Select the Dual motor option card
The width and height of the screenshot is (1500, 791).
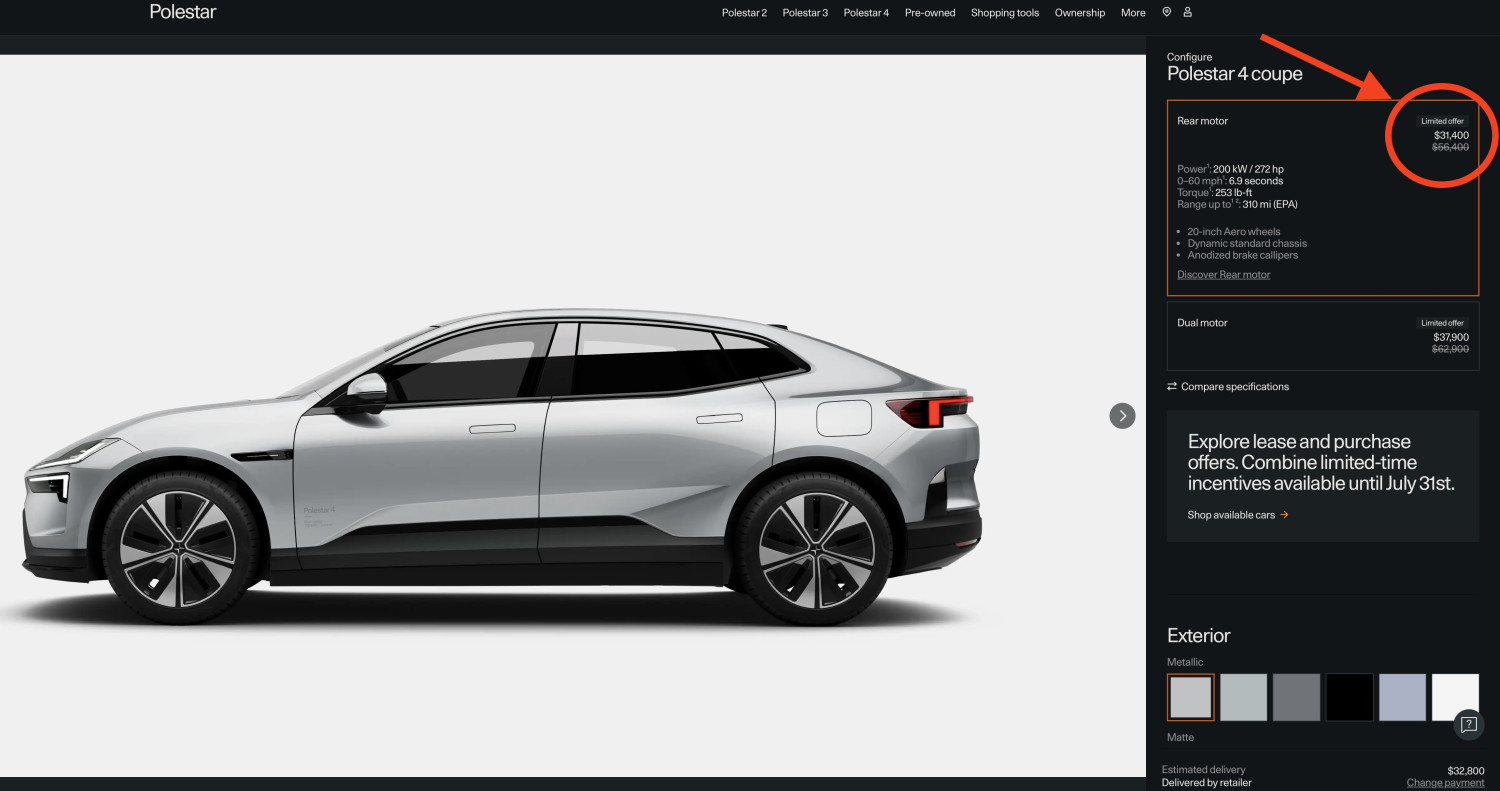point(1323,336)
